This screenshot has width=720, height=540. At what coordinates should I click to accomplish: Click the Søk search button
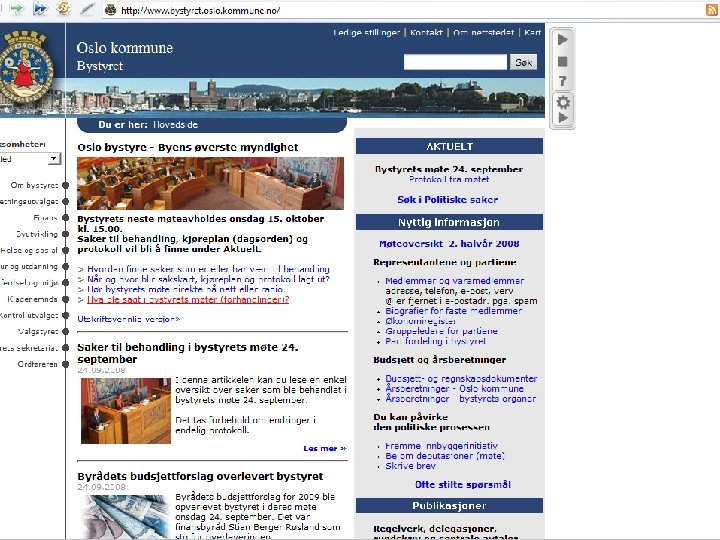[x=523, y=62]
